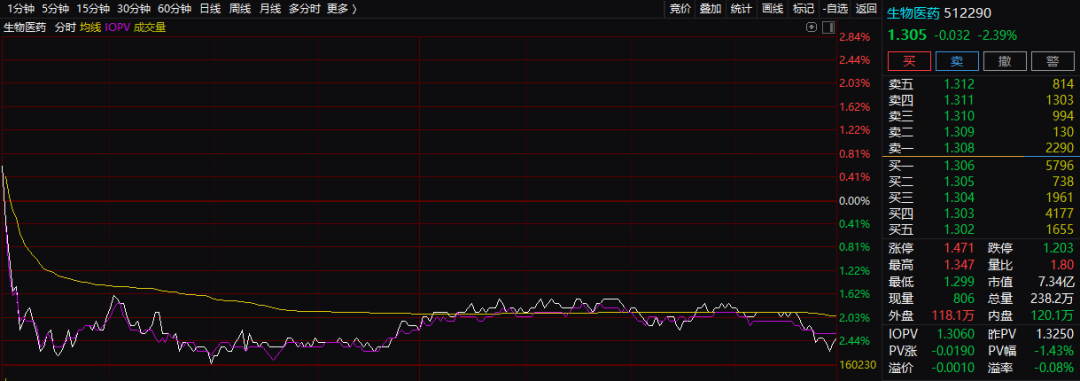Open the 月线 monthly chart

point(271,9)
